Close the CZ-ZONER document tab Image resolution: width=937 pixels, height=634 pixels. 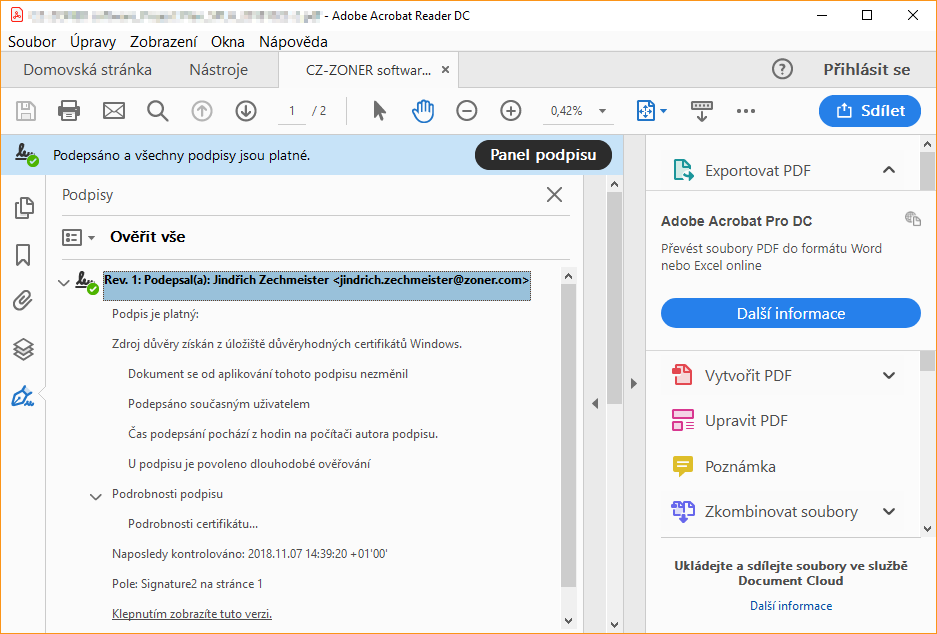445,70
